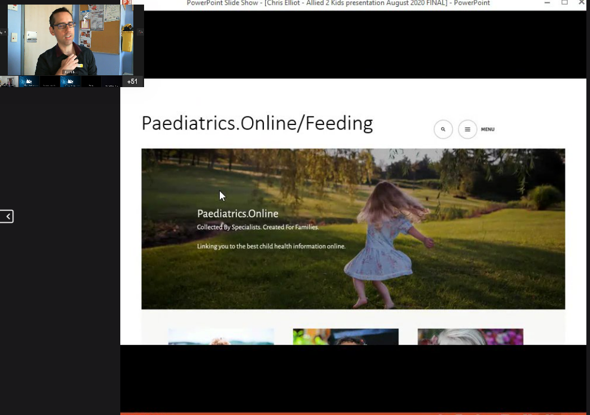Click the PowerPoint app icon in the title bar
Screen dimensions: 590x415
126,3
